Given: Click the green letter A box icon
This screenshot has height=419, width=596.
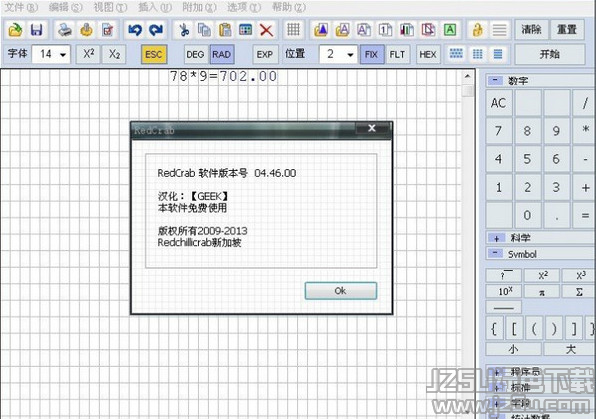Looking at the screenshot, I should (x=450, y=30).
